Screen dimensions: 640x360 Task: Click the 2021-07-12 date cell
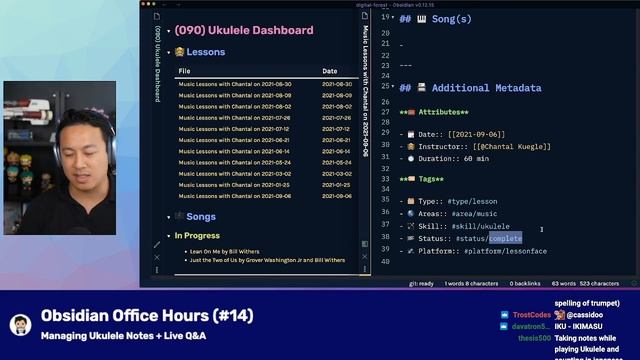click(x=336, y=129)
